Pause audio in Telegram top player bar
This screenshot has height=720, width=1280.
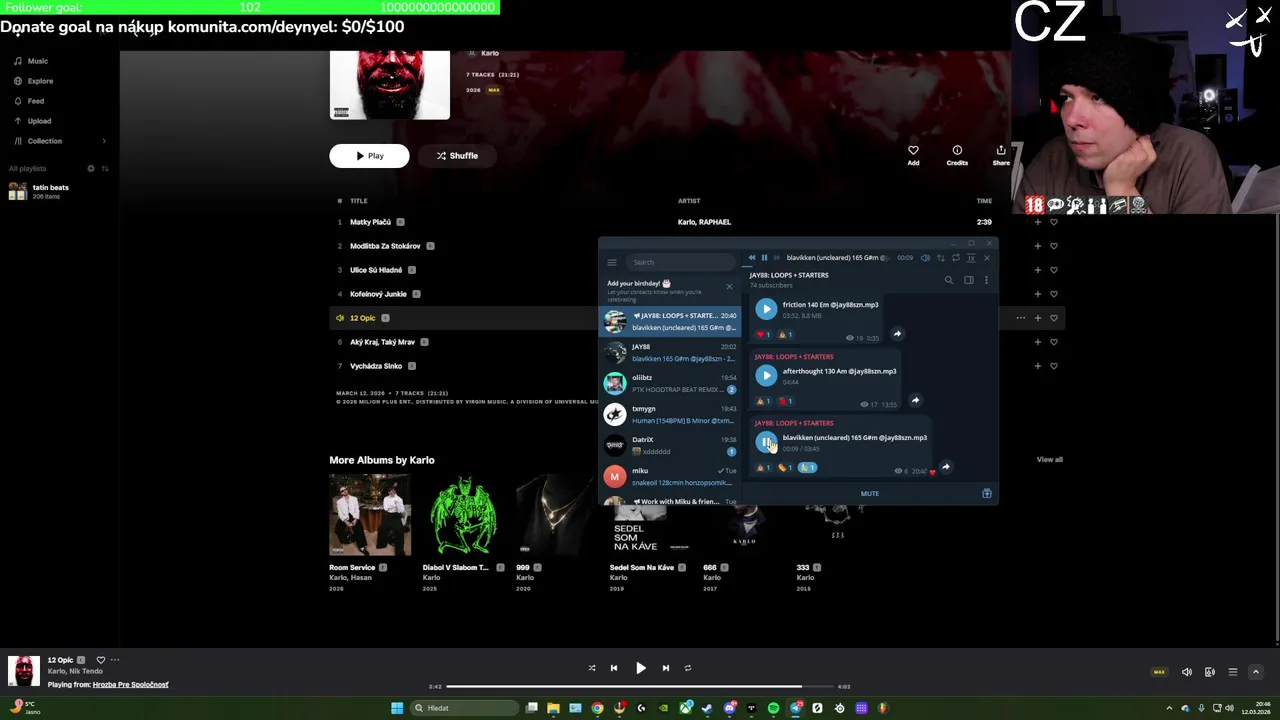tap(764, 258)
